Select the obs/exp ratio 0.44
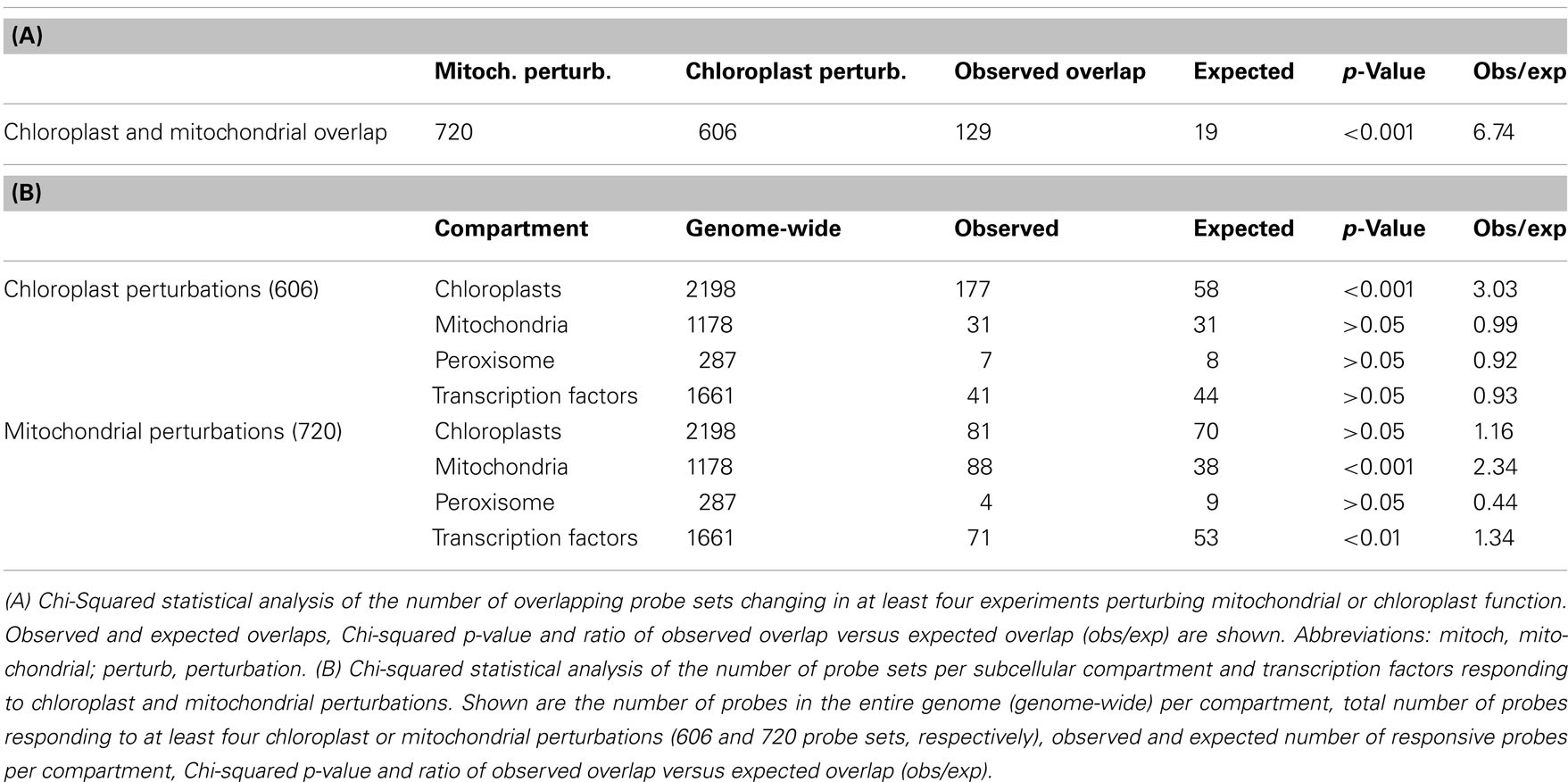This screenshot has height=782, width=1568. point(1495,503)
